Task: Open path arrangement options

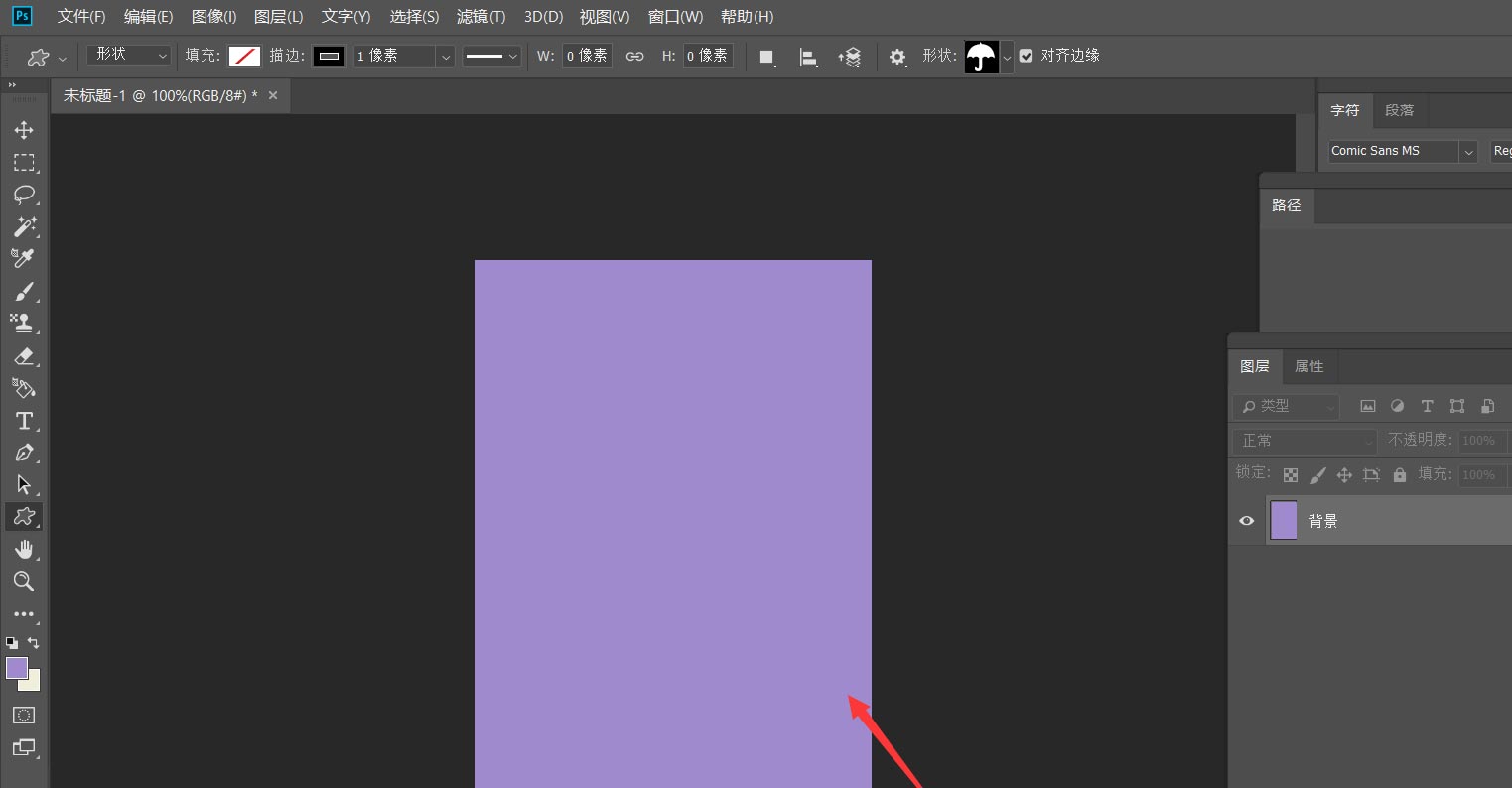Action: [x=849, y=58]
